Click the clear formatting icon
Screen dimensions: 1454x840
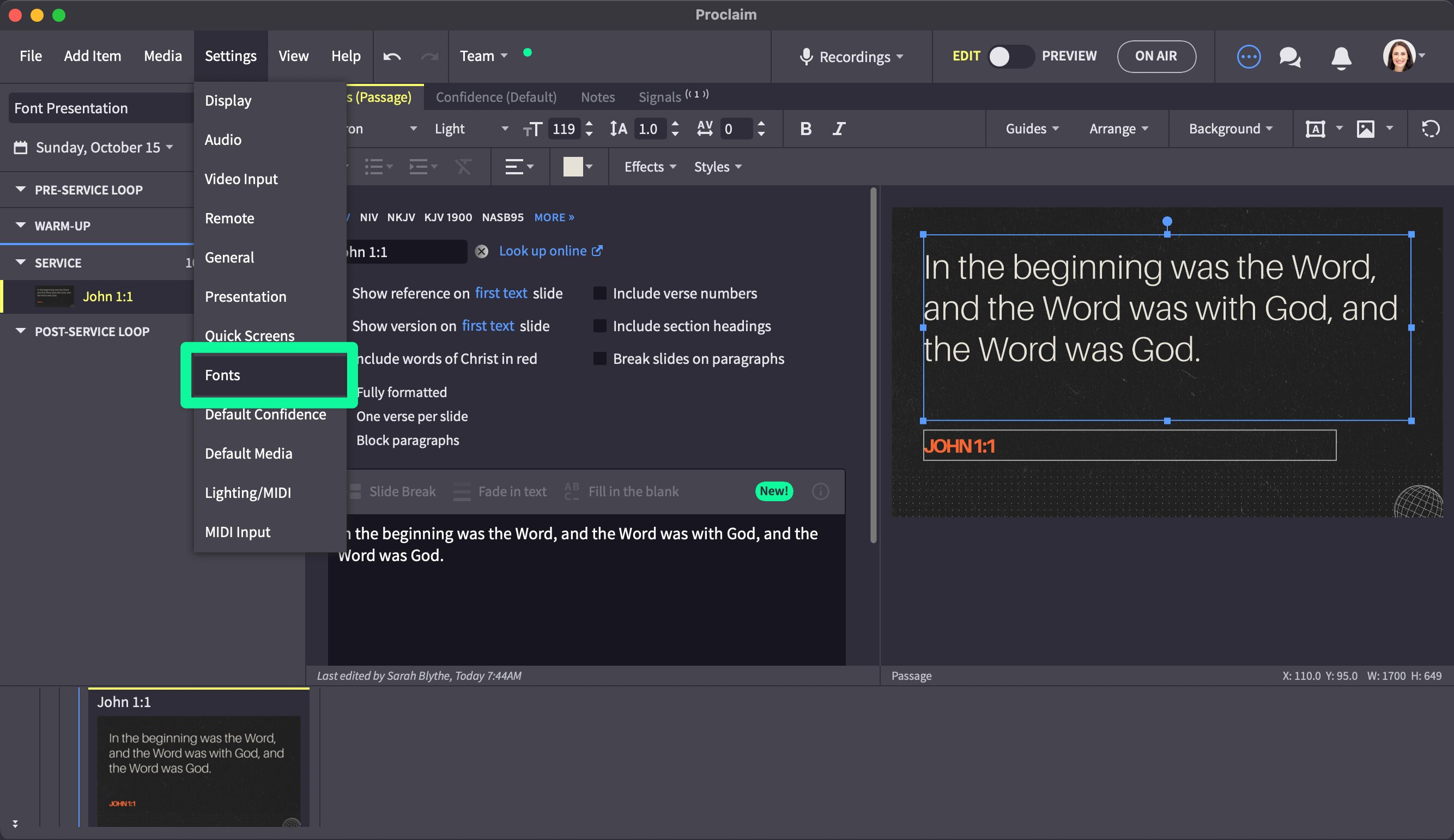[x=463, y=167]
